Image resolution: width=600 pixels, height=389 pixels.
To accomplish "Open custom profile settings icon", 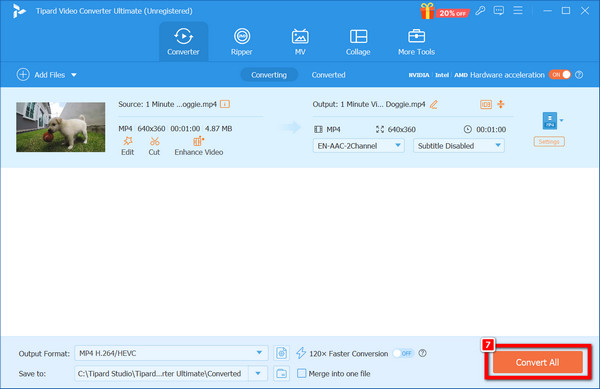I will pos(281,353).
